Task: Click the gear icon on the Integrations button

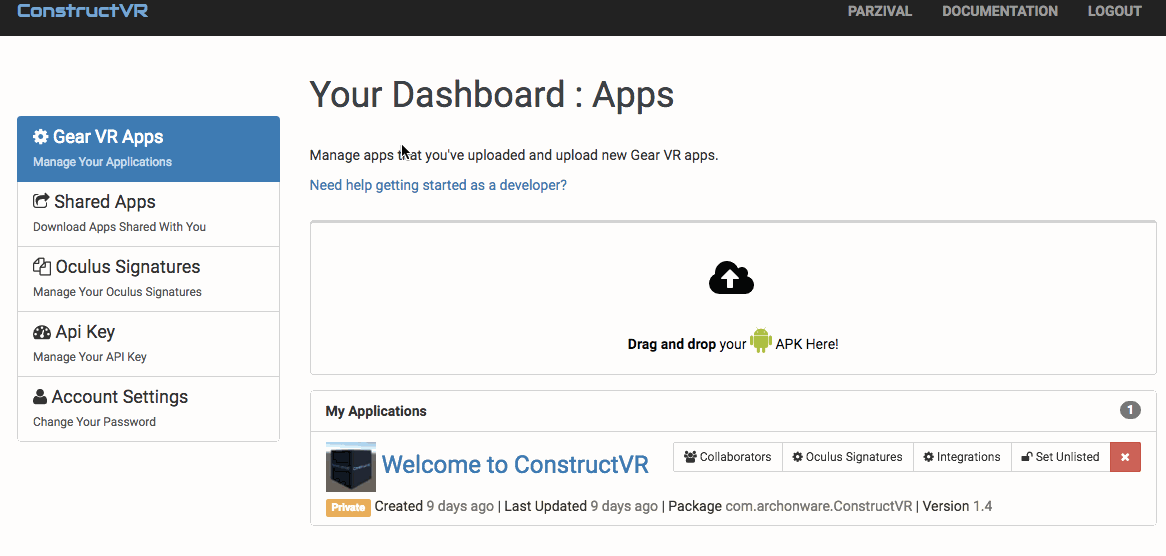Action: click(929, 457)
